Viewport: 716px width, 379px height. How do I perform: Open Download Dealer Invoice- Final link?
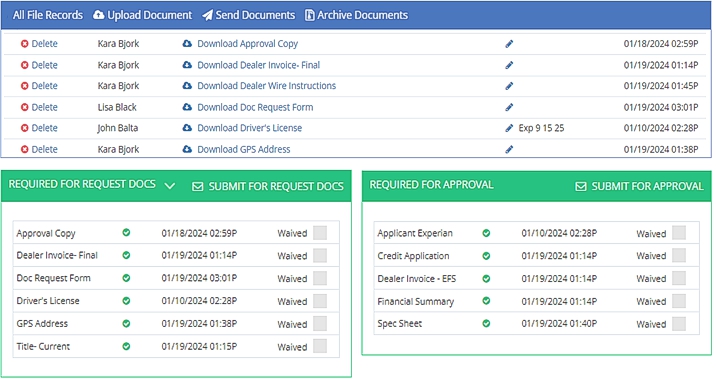[x=258, y=65]
